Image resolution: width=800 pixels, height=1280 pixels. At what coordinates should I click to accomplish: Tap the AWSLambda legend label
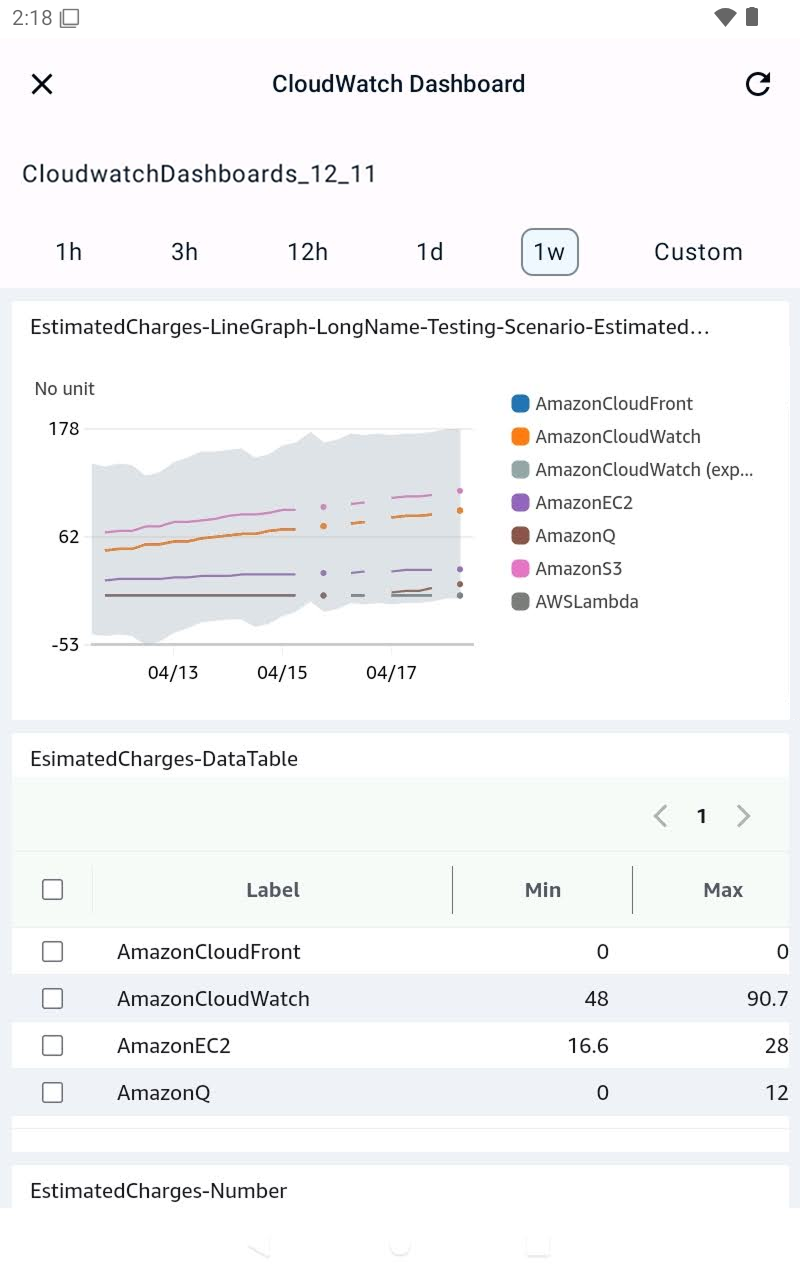point(587,602)
